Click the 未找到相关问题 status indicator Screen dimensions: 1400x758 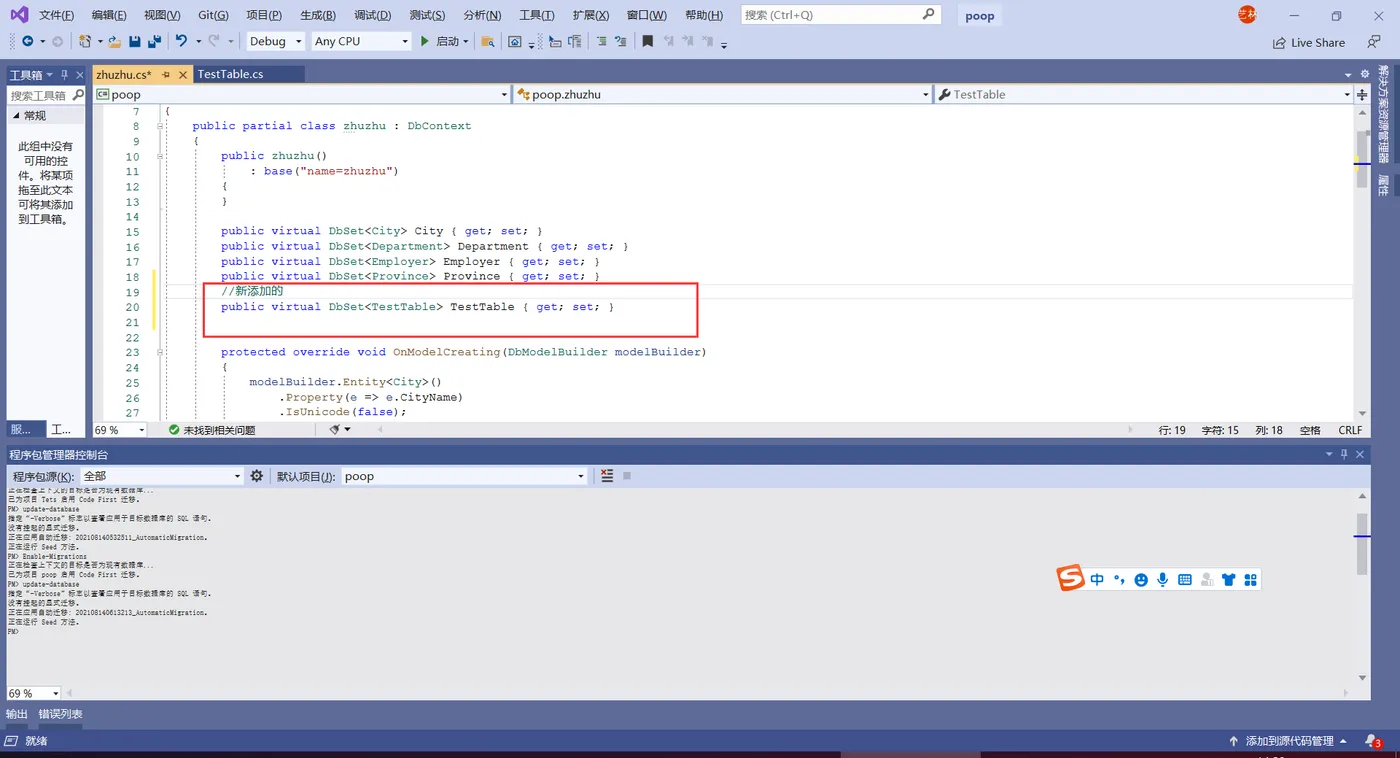tap(212, 430)
